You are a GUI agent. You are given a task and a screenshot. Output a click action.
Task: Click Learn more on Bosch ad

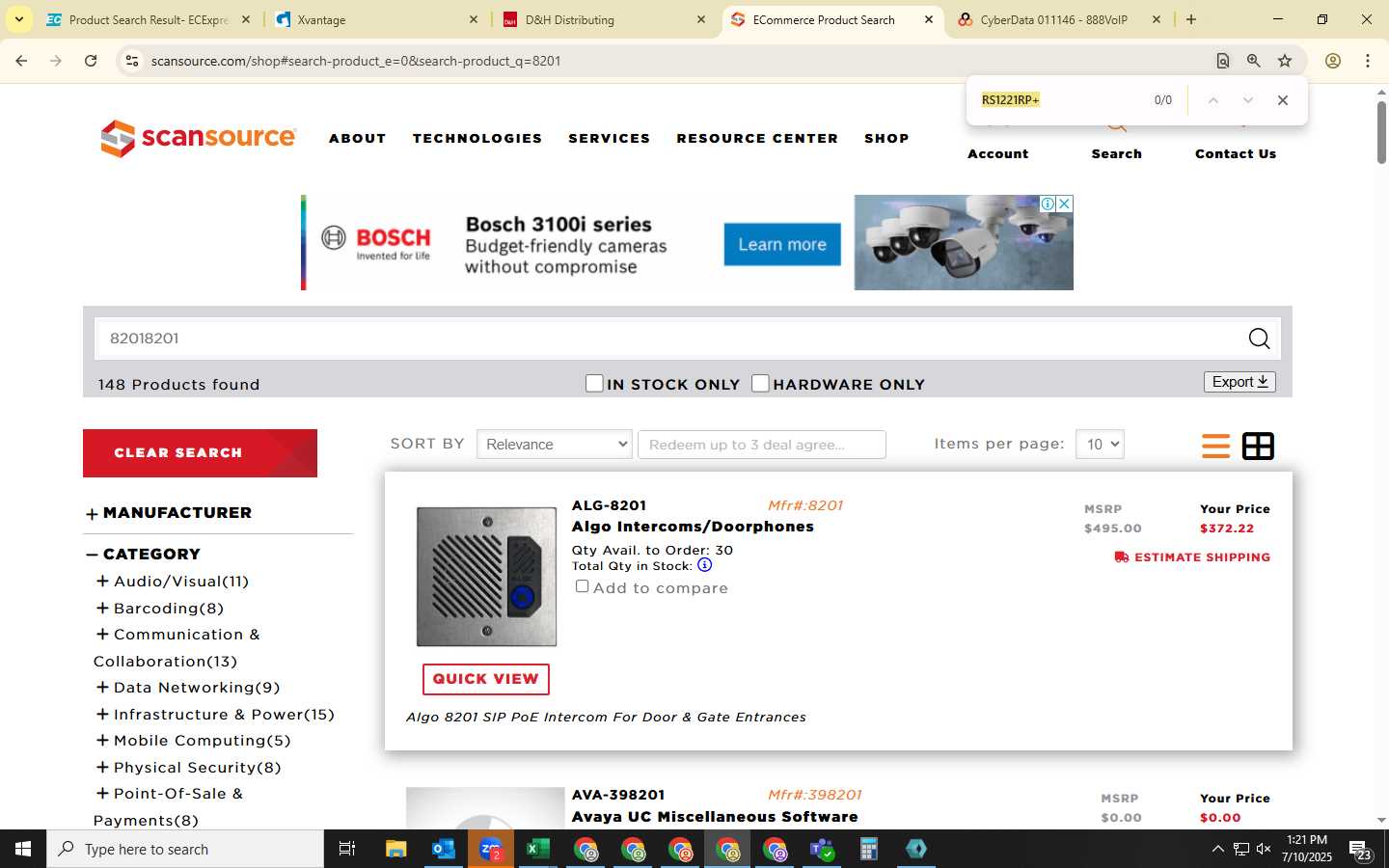(x=782, y=244)
